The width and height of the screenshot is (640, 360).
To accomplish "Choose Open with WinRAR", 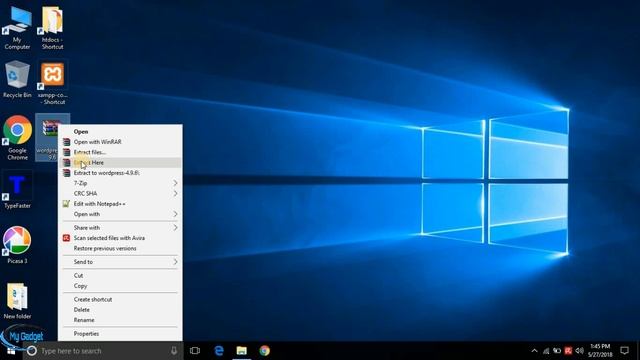I will click(120, 142).
